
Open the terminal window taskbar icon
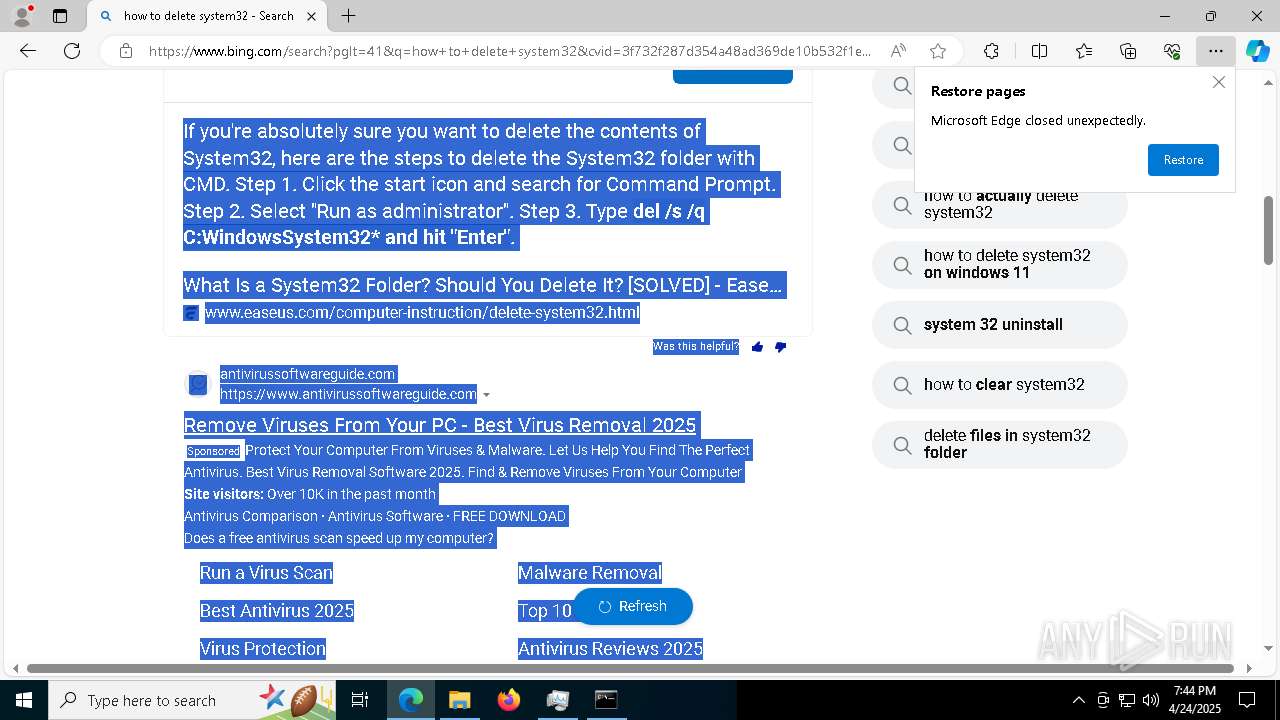[x=606, y=700]
